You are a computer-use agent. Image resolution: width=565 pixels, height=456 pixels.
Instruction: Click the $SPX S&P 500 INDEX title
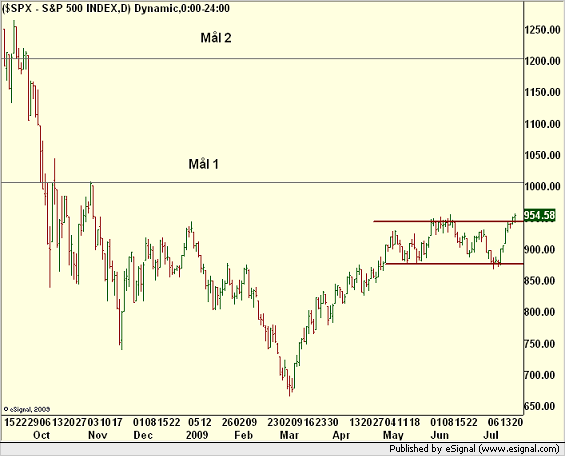tap(66, 8)
